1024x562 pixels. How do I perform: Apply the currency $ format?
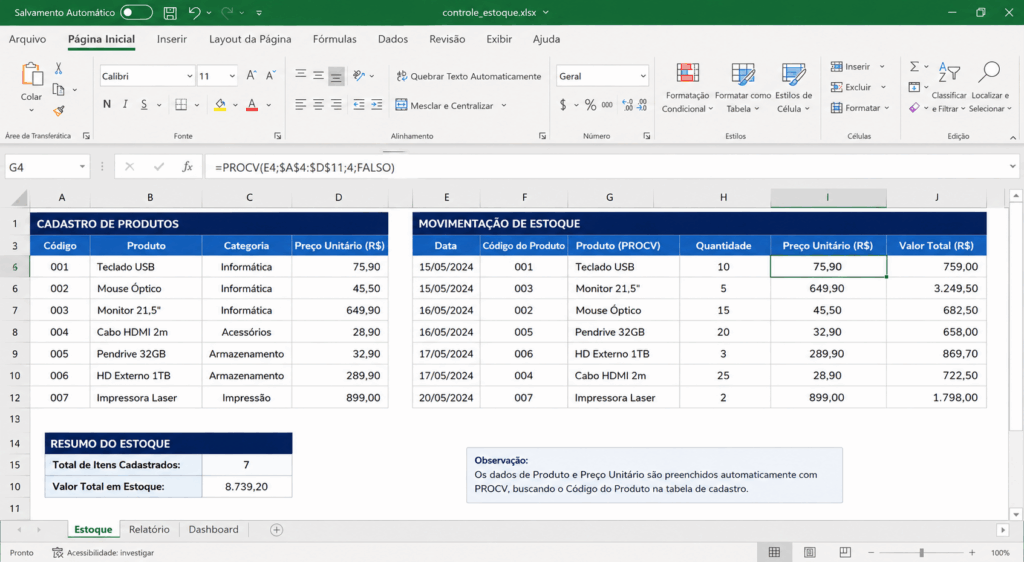(x=563, y=104)
